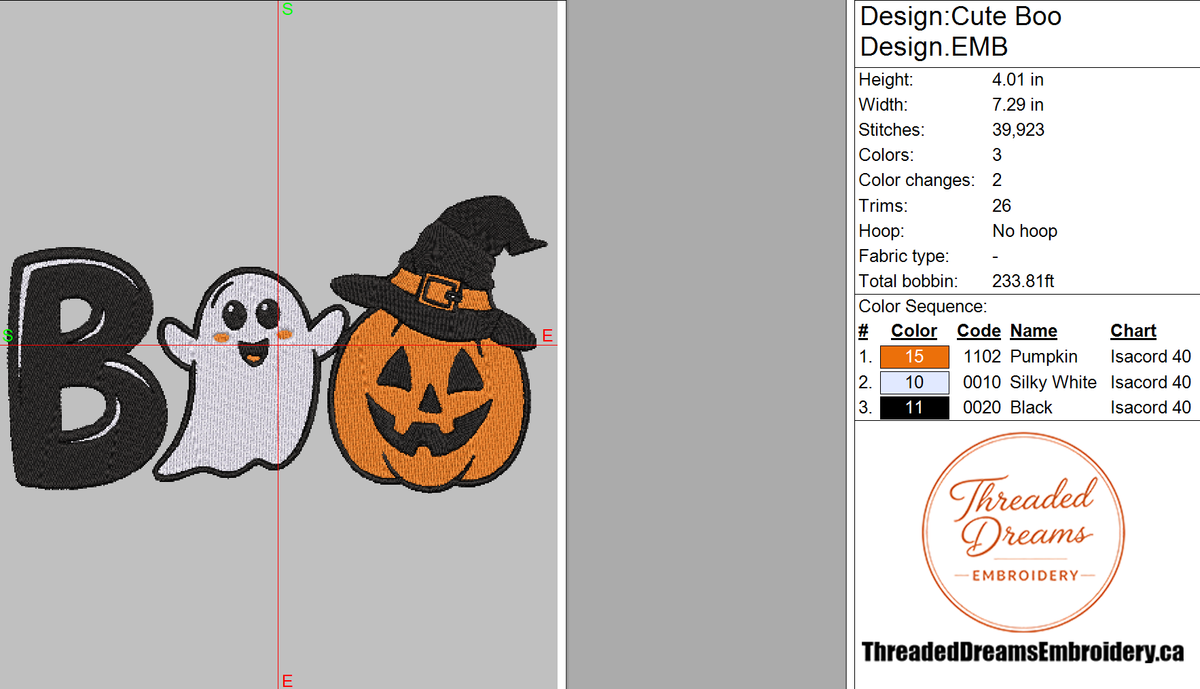Click the ghost in the embroidery preview
1200x689 pixels.
tap(251, 375)
